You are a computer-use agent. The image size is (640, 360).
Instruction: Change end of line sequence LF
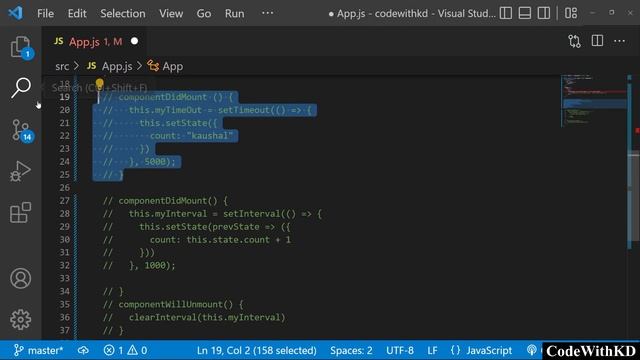pyautogui.click(x=432, y=350)
